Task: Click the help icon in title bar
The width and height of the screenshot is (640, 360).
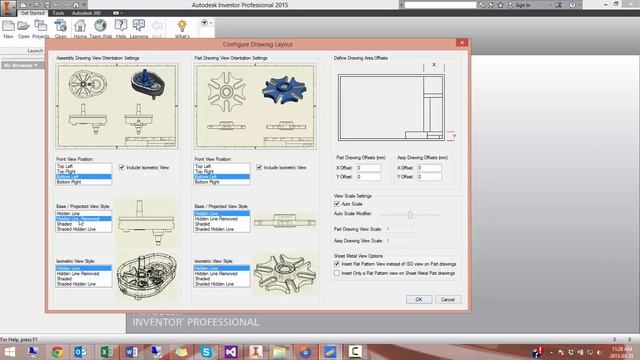Action: pyautogui.click(x=572, y=5)
